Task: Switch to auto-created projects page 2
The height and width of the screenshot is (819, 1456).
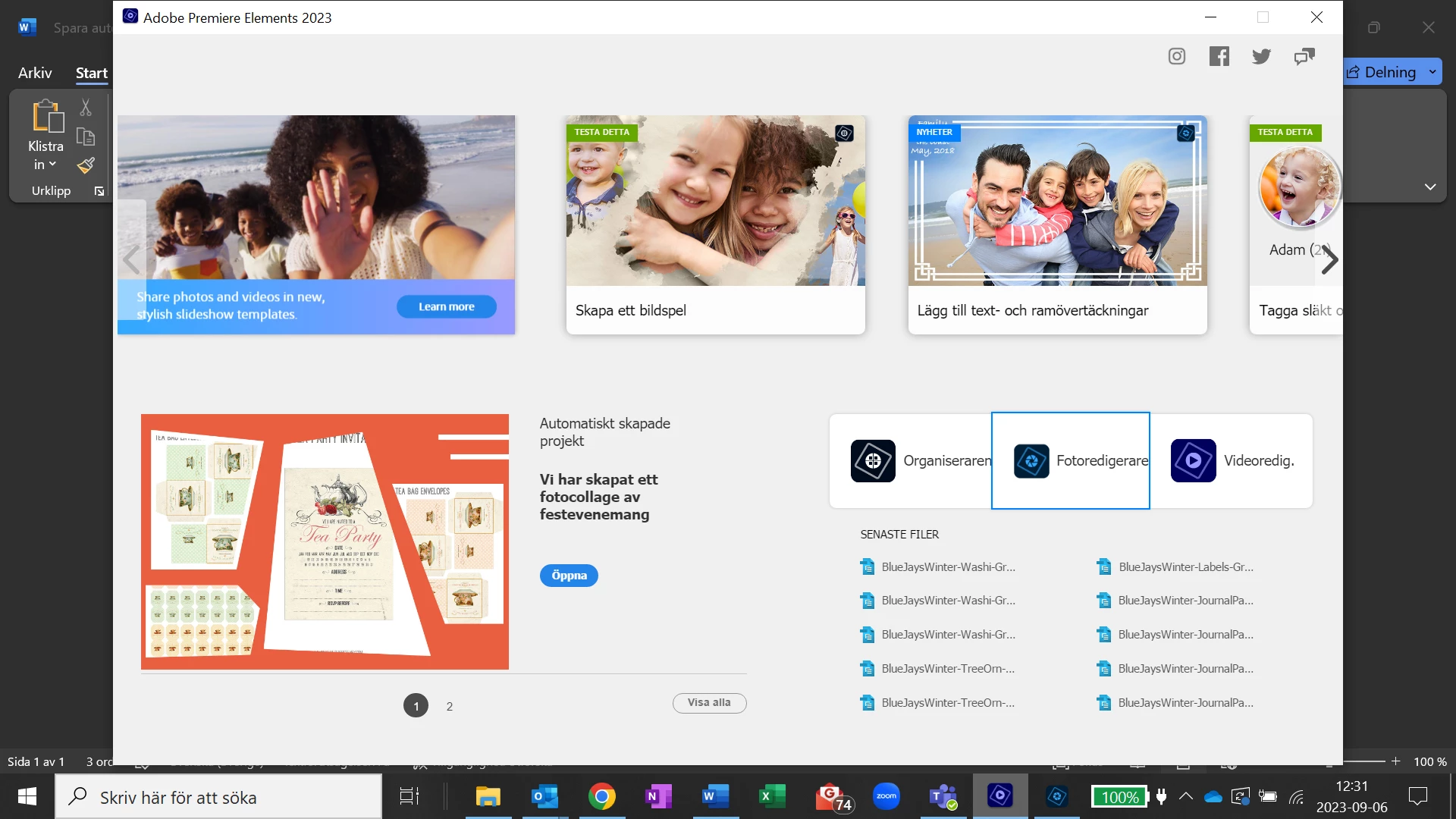Action: (450, 706)
